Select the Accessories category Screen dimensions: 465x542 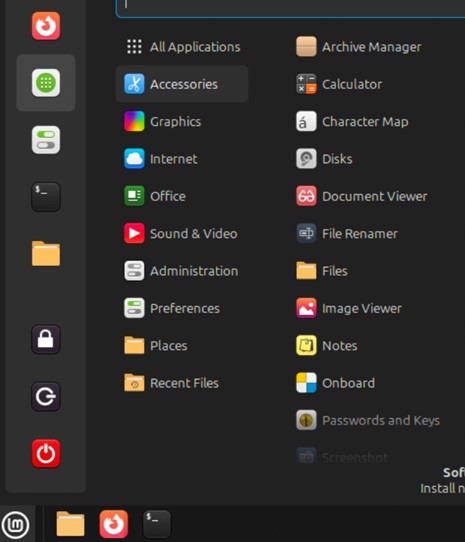(182, 84)
